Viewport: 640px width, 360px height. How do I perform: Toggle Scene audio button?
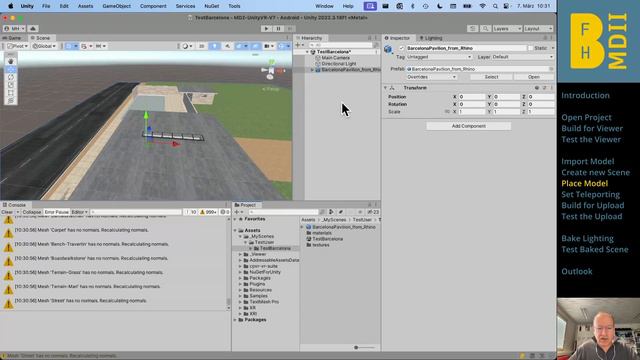[x=227, y=46]
